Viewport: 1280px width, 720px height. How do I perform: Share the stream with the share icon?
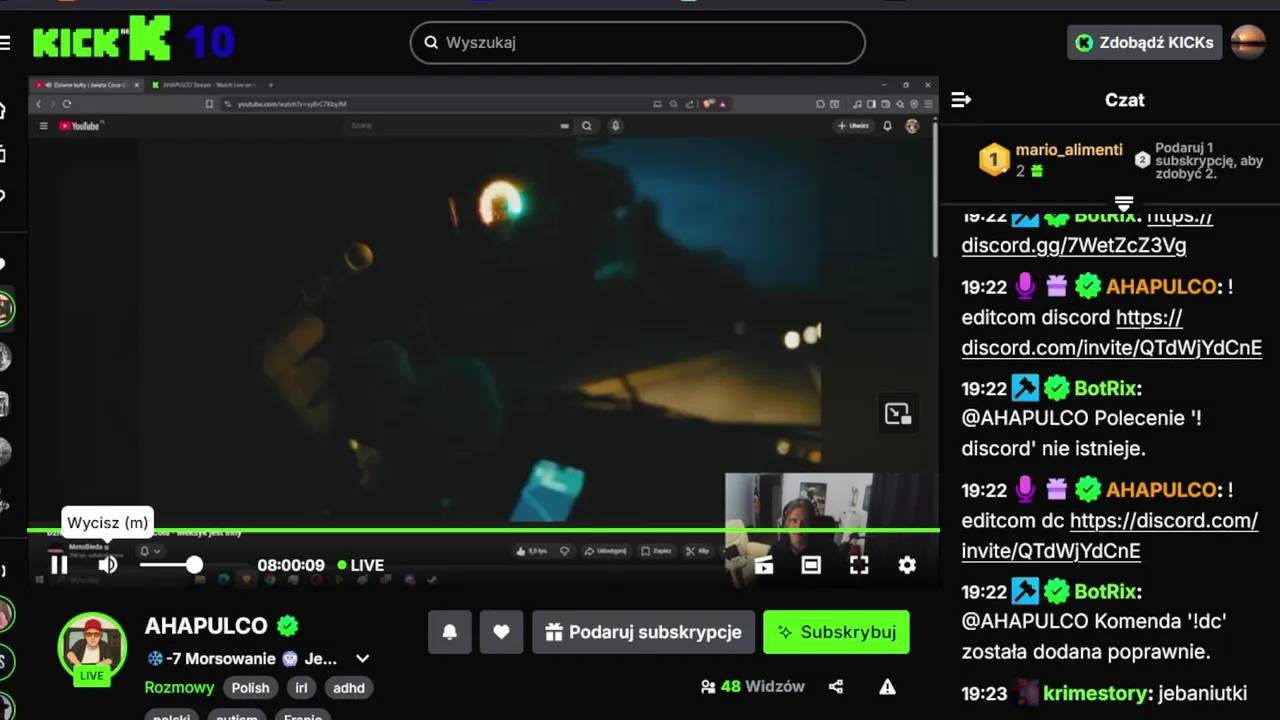(x=836, y=687)
